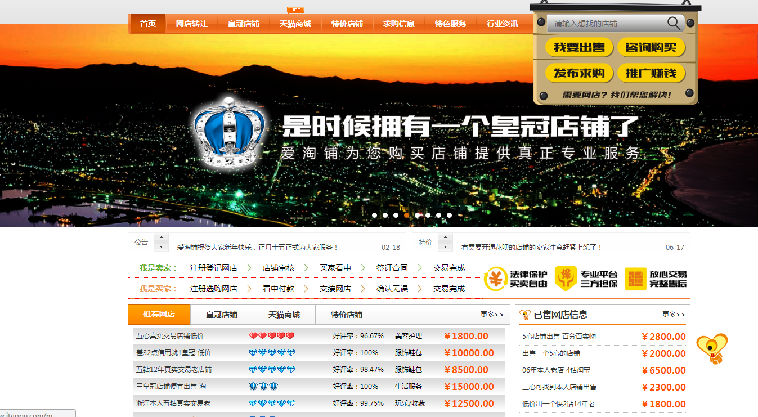Click the blue crown logo in the banner
This screenshot has height=417, width=758.
[229, 132]
